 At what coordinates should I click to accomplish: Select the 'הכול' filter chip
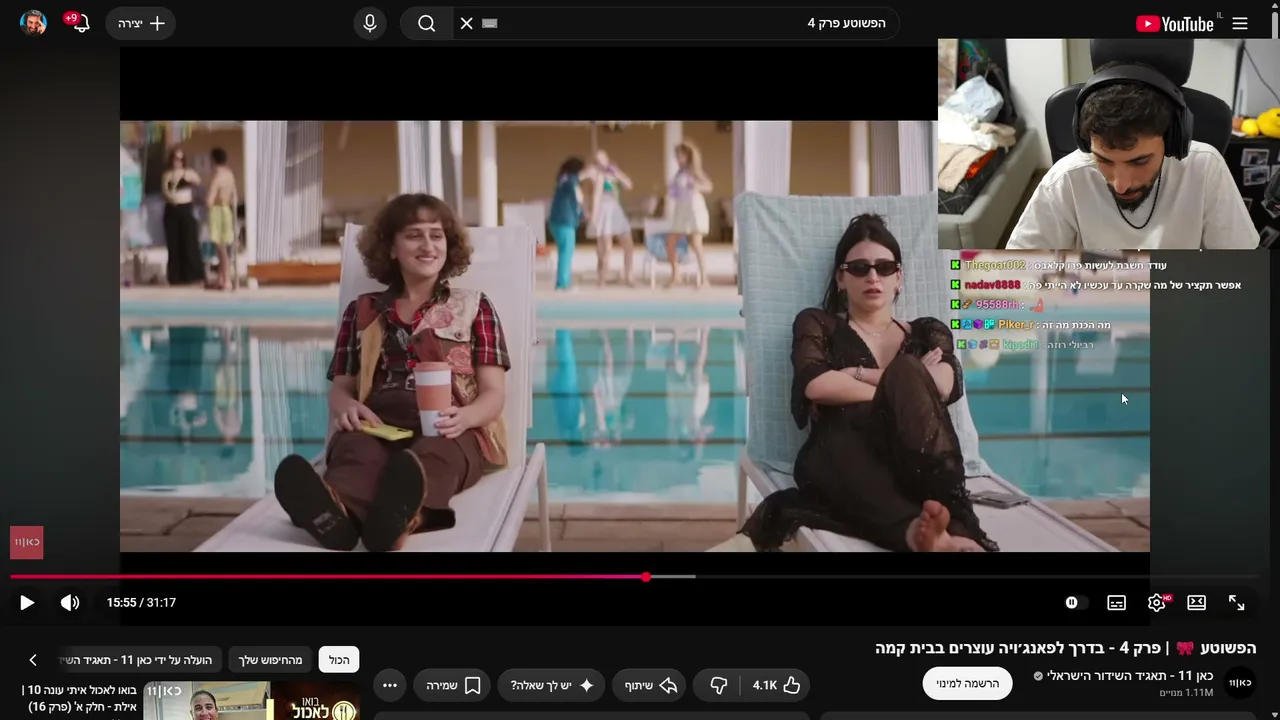(x=339, y=660)
